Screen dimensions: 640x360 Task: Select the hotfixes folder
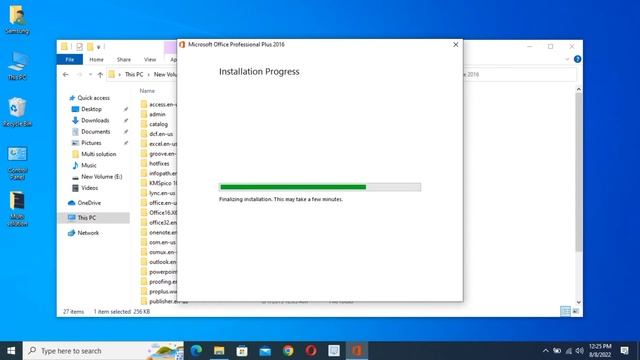point(159,164)
